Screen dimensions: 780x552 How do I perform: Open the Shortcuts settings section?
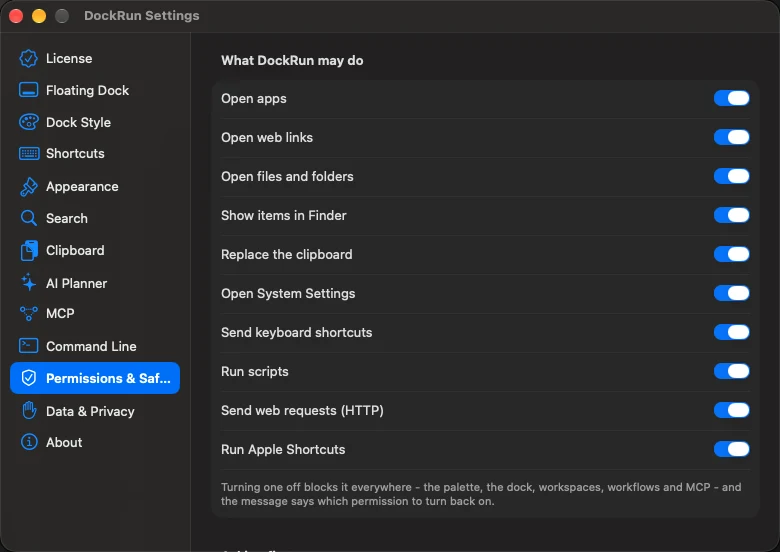95,154
